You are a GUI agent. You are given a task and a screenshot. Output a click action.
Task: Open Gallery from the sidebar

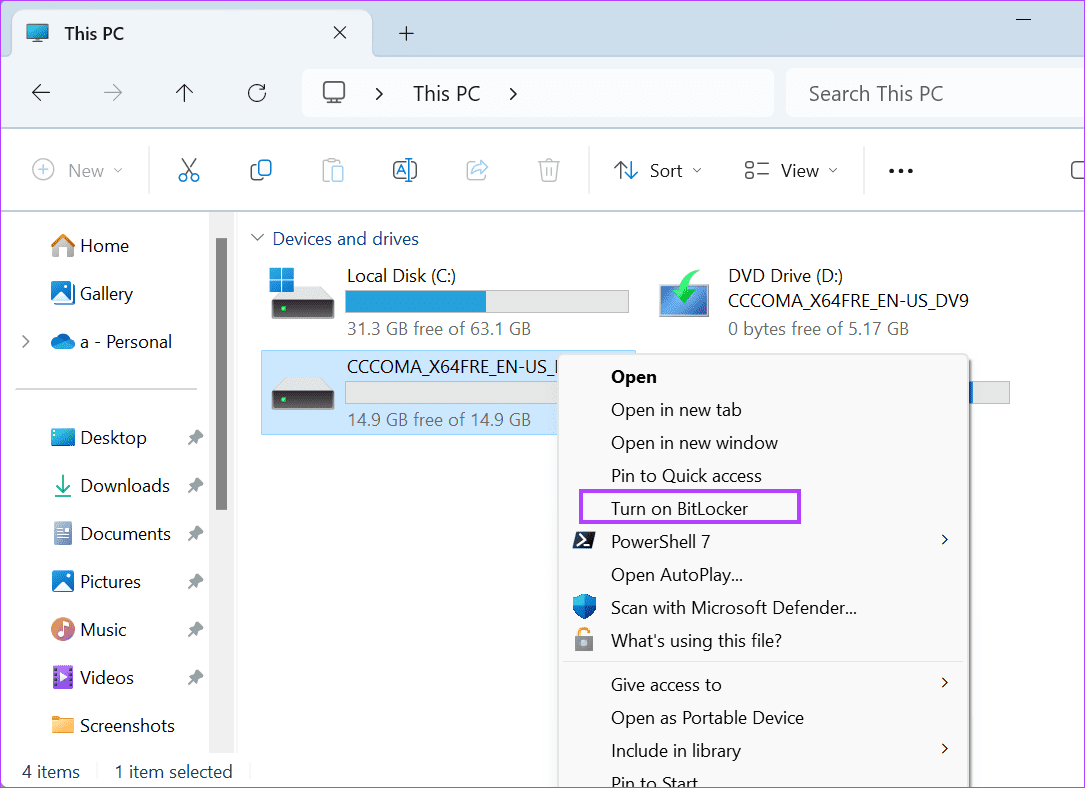tap(104, 293)
